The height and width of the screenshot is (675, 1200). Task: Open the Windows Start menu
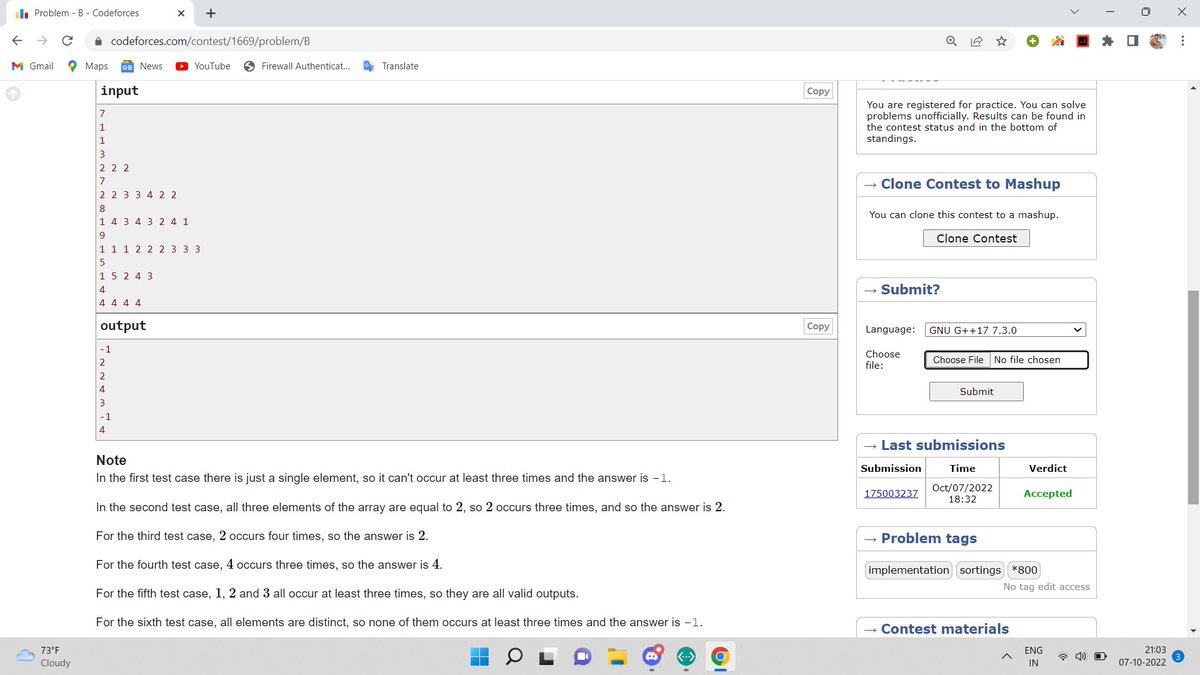pos(481,656)
